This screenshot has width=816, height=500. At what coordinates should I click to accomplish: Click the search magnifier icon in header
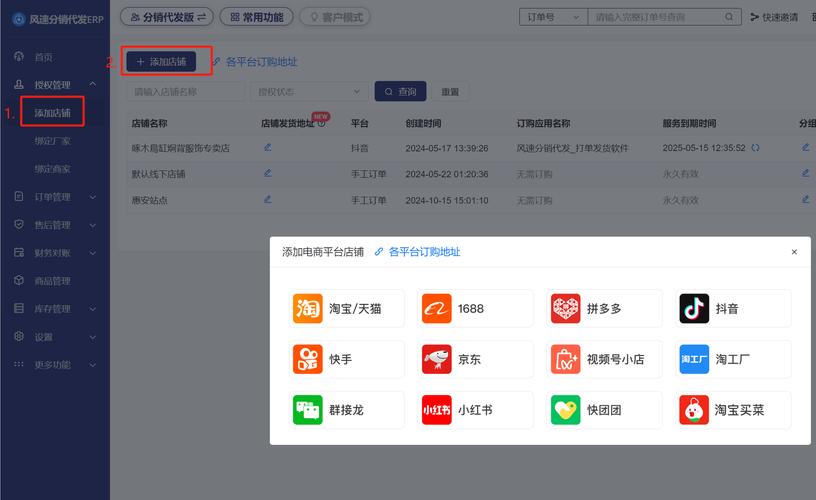(730, 17)
